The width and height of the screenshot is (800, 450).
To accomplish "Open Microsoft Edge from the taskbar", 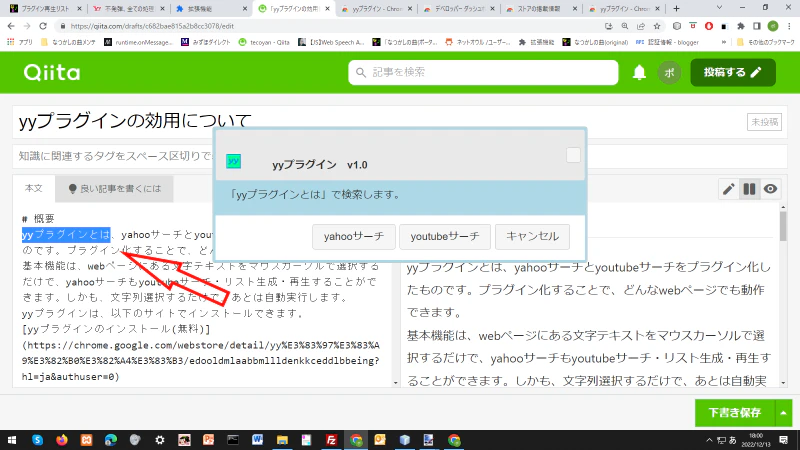I will tap(110, 440).
